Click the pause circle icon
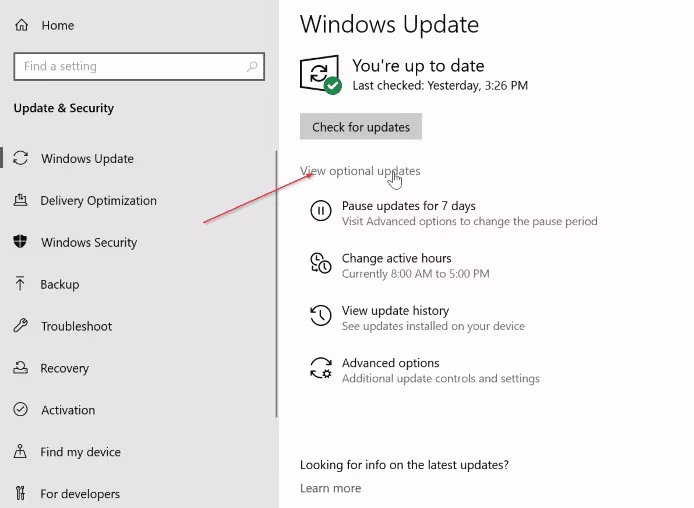 click(x=320, y=211)
